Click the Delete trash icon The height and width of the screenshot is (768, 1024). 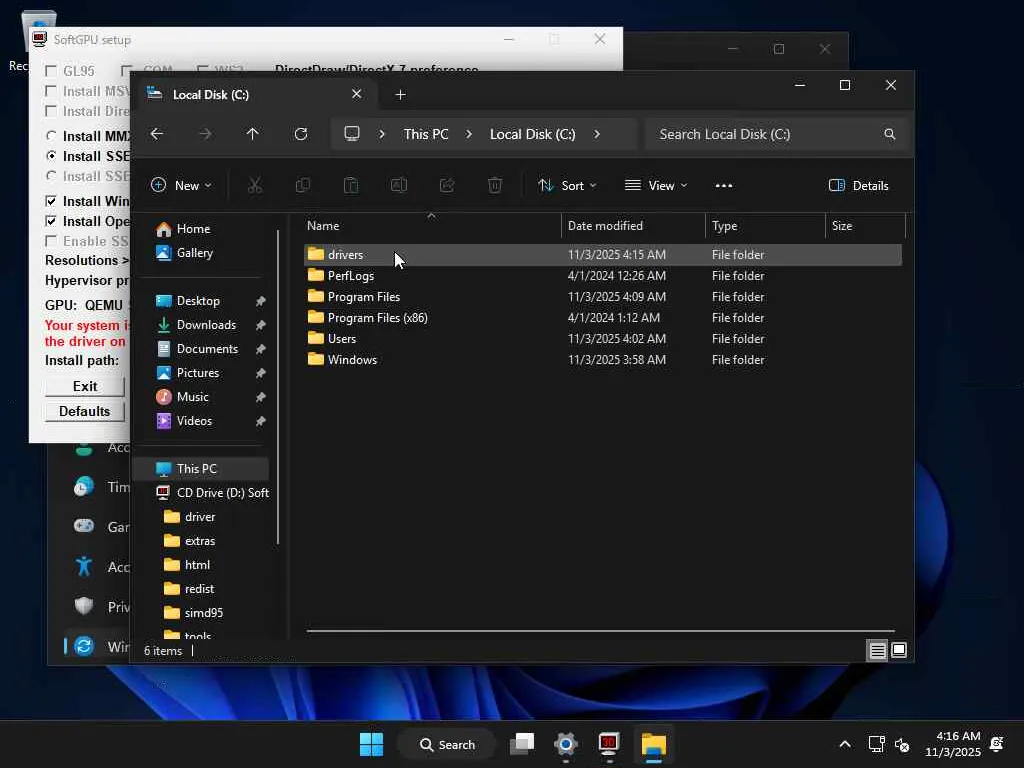coord(495,185)
